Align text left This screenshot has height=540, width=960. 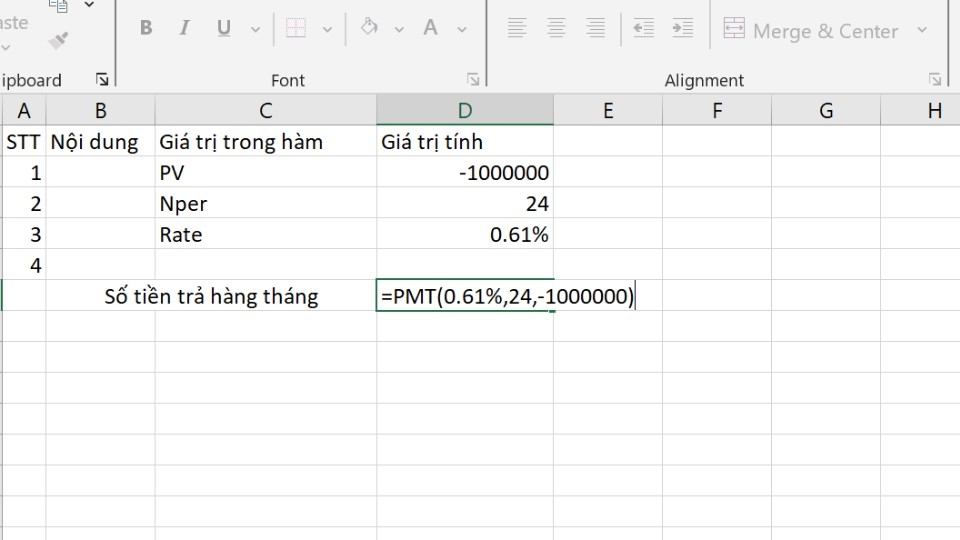coord(517,28)
